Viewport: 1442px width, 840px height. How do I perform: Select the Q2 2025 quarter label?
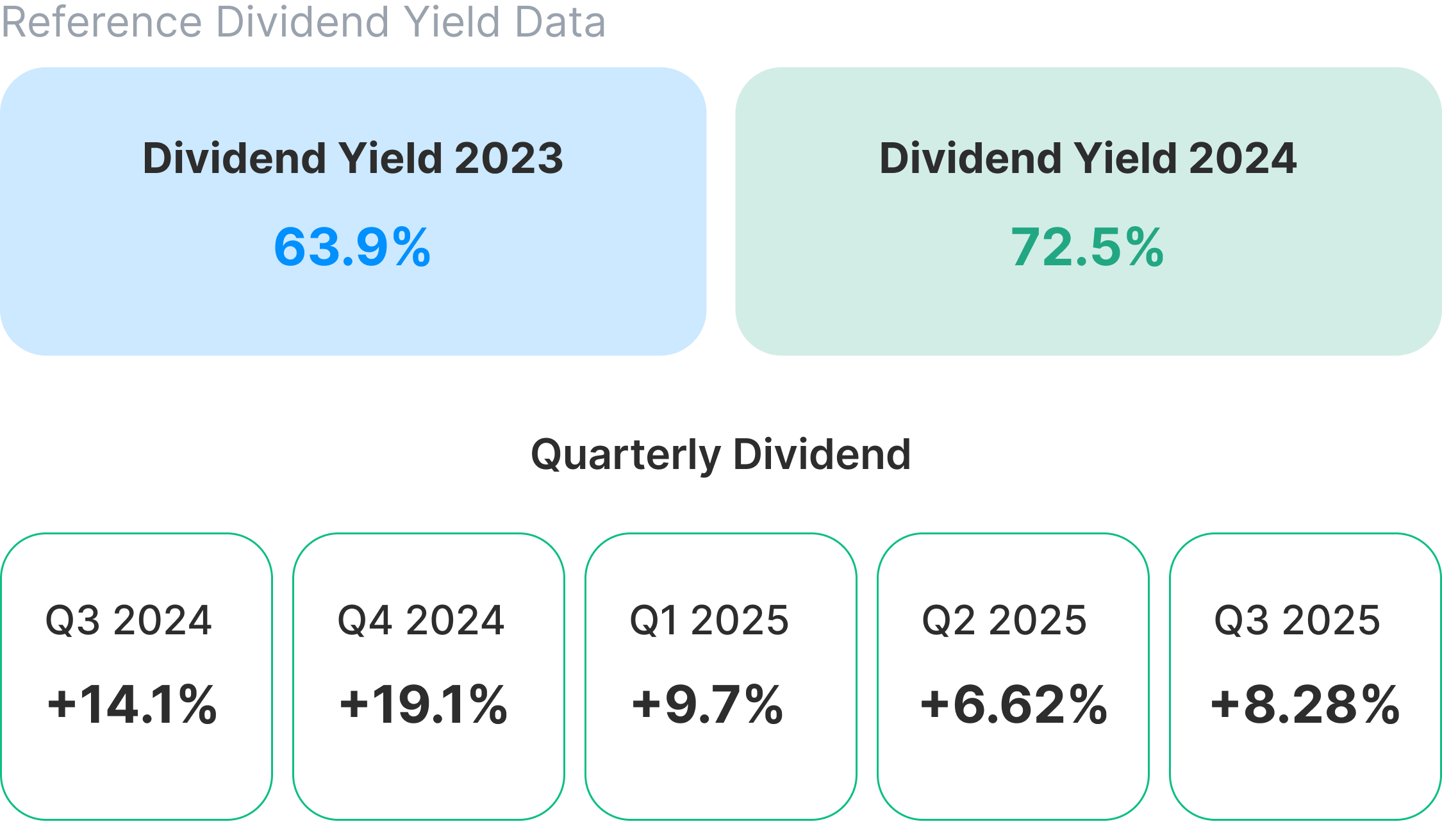(1004, 620)
